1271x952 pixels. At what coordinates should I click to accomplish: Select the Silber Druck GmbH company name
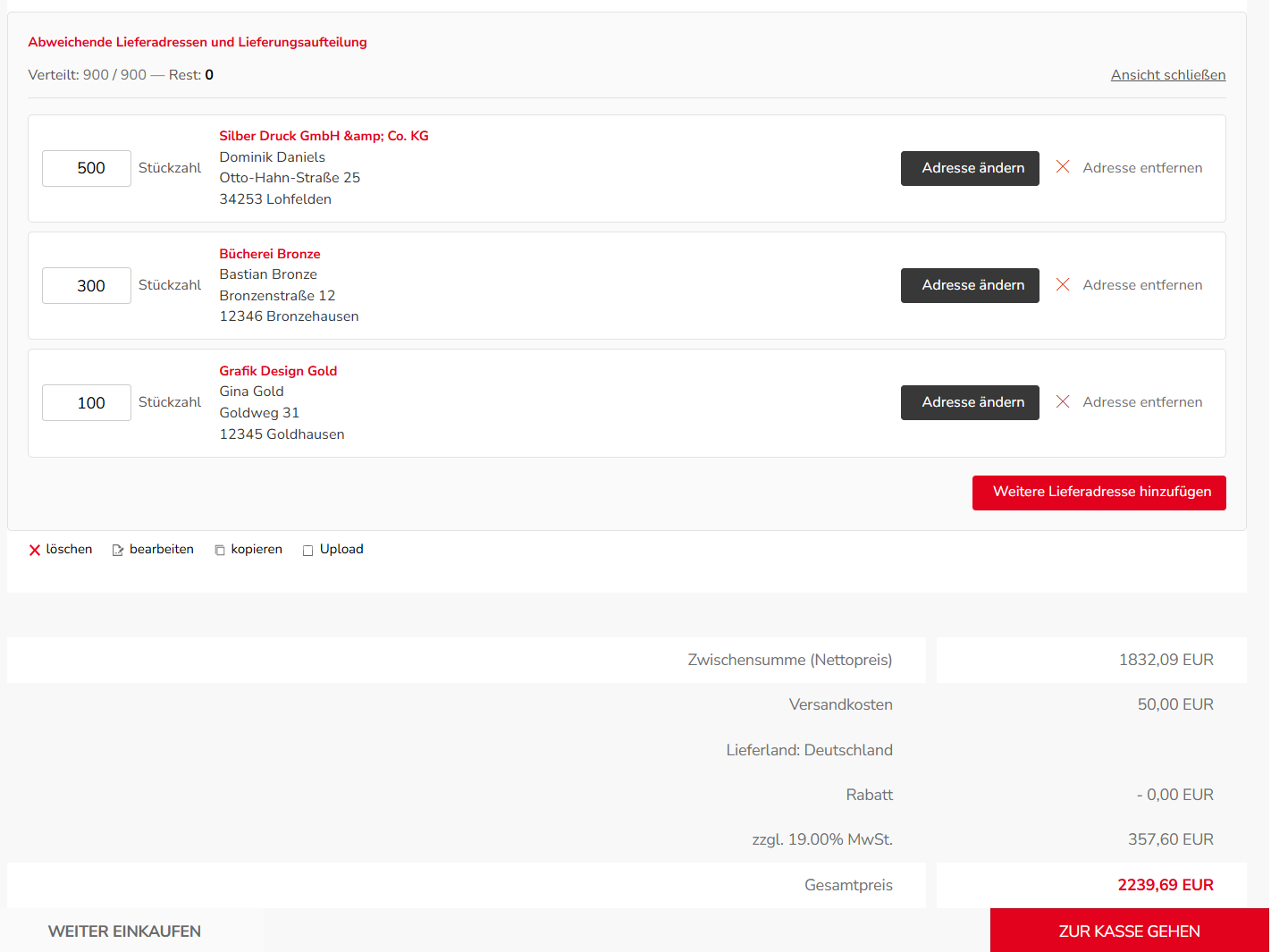pos(324,136)
